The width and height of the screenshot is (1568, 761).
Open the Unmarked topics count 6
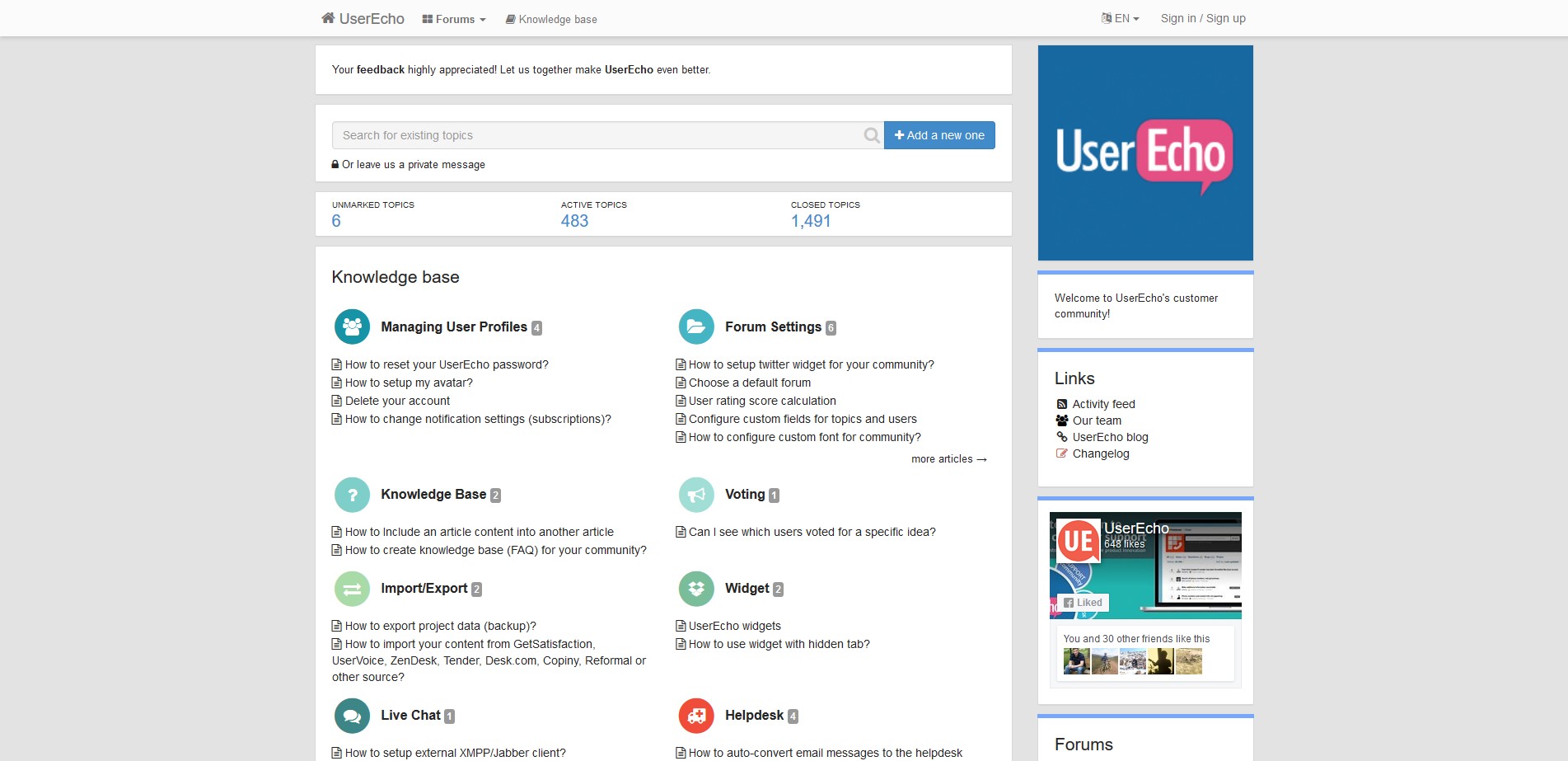click(336, 221)
